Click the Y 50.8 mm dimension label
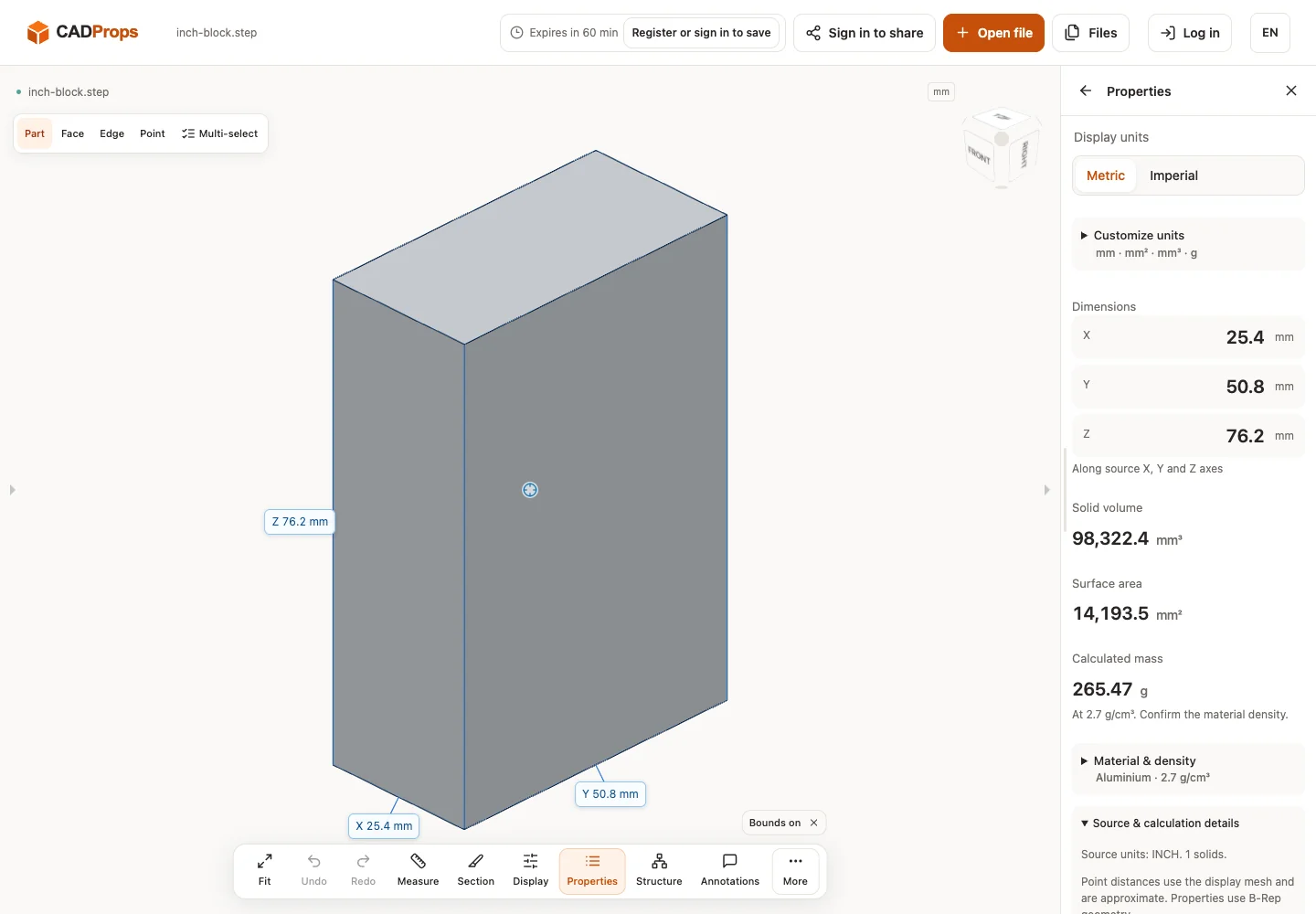The width and height of the screenshot is (1316, 914). (x=610, y=794)
